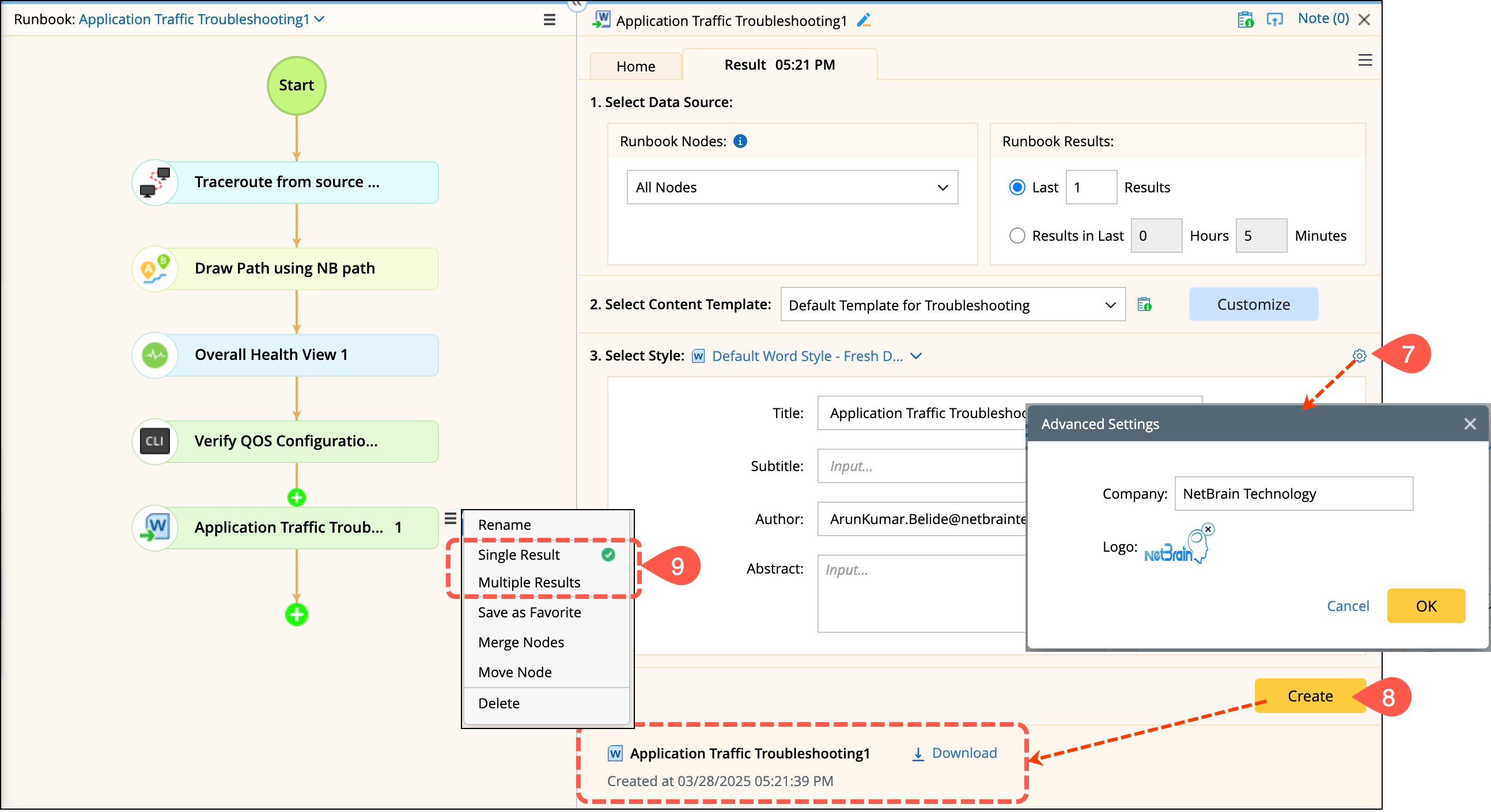This screenshot has height=812, width=1491.
Task: Select Results in Last radio button
Action: (x=1017, y=236)
